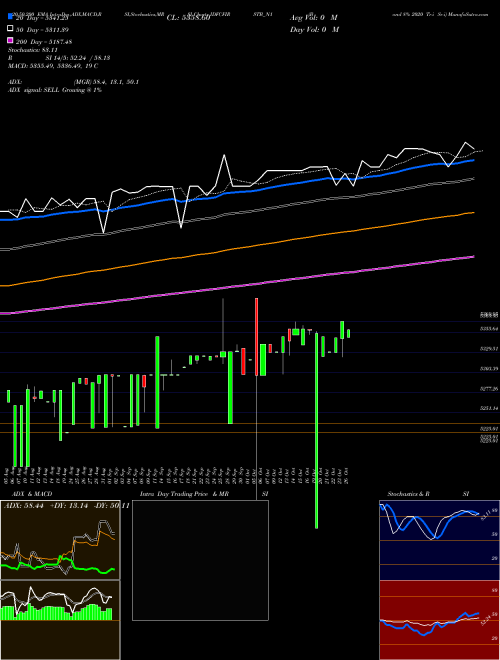Click the tall red candle in early October
This screenshot has height=660, width=500.
click(x=256, y=337)
